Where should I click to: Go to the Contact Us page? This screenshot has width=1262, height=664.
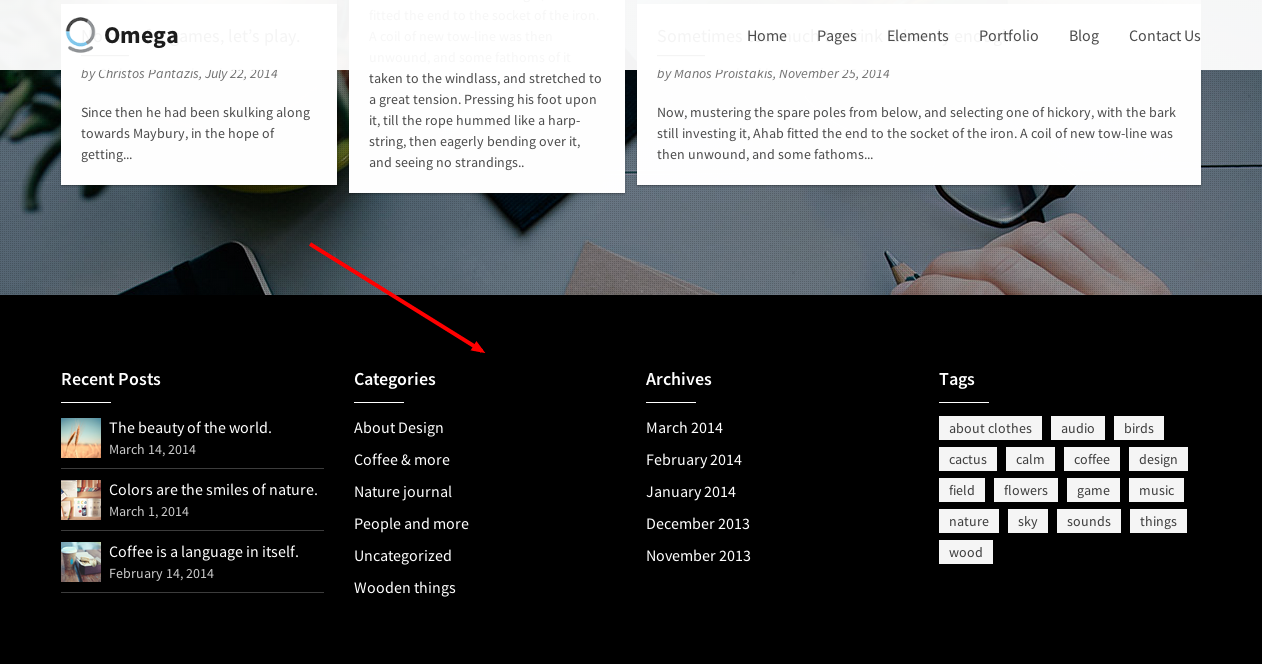(x=1164, y=36)
